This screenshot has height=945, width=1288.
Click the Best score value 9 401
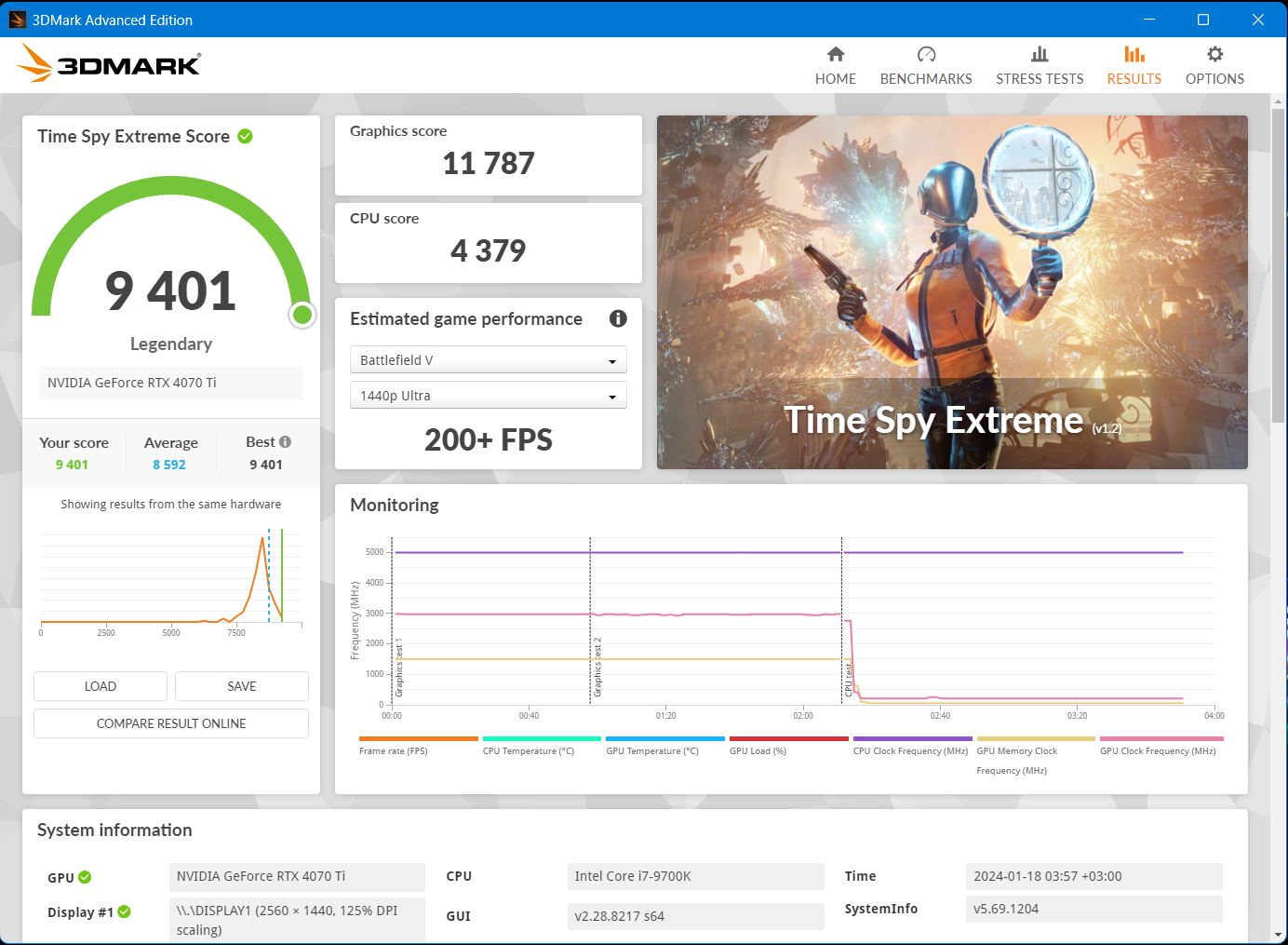tap(266, 465)
